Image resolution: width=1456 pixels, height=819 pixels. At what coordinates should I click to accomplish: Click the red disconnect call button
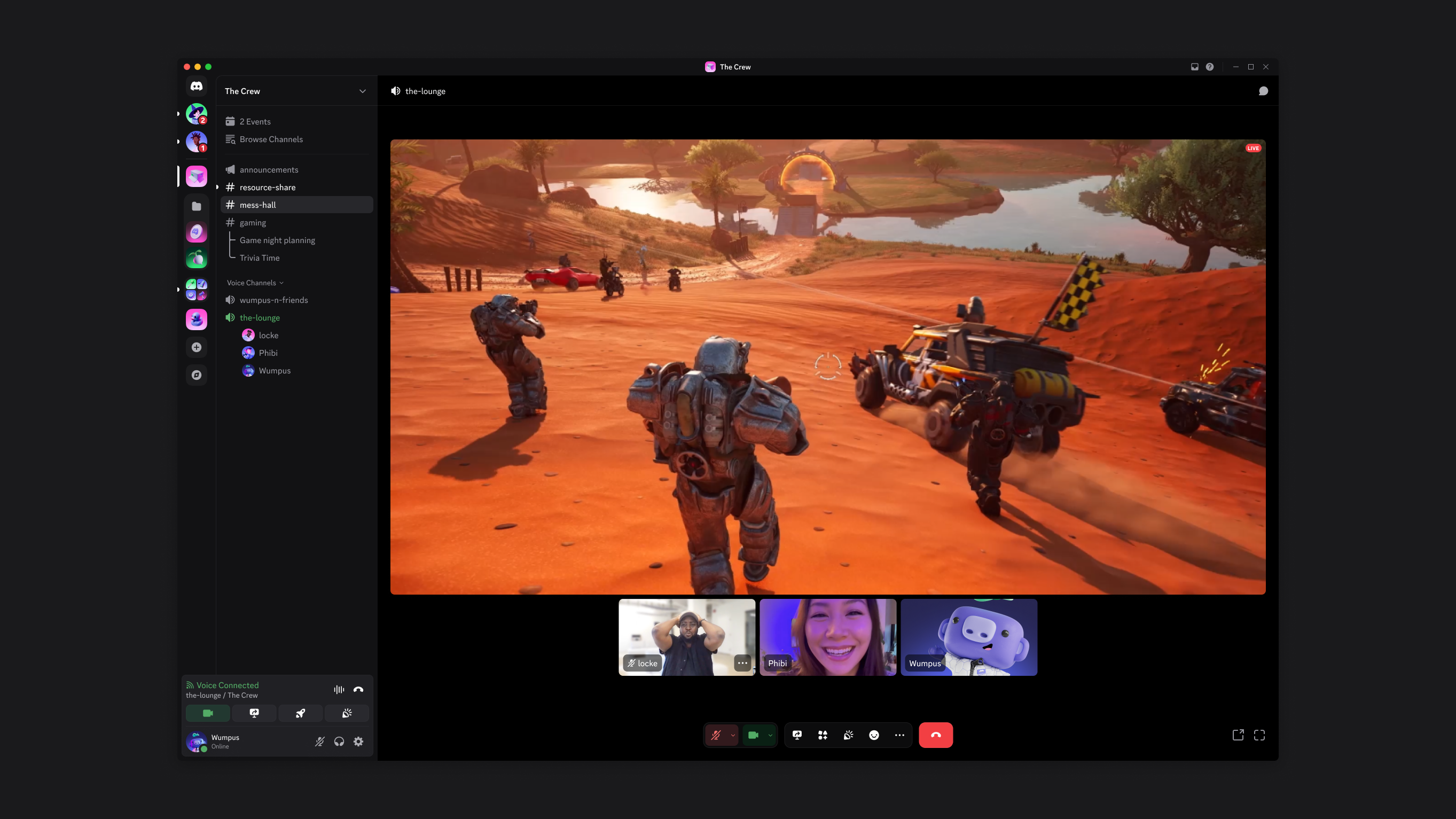point(935,735)
